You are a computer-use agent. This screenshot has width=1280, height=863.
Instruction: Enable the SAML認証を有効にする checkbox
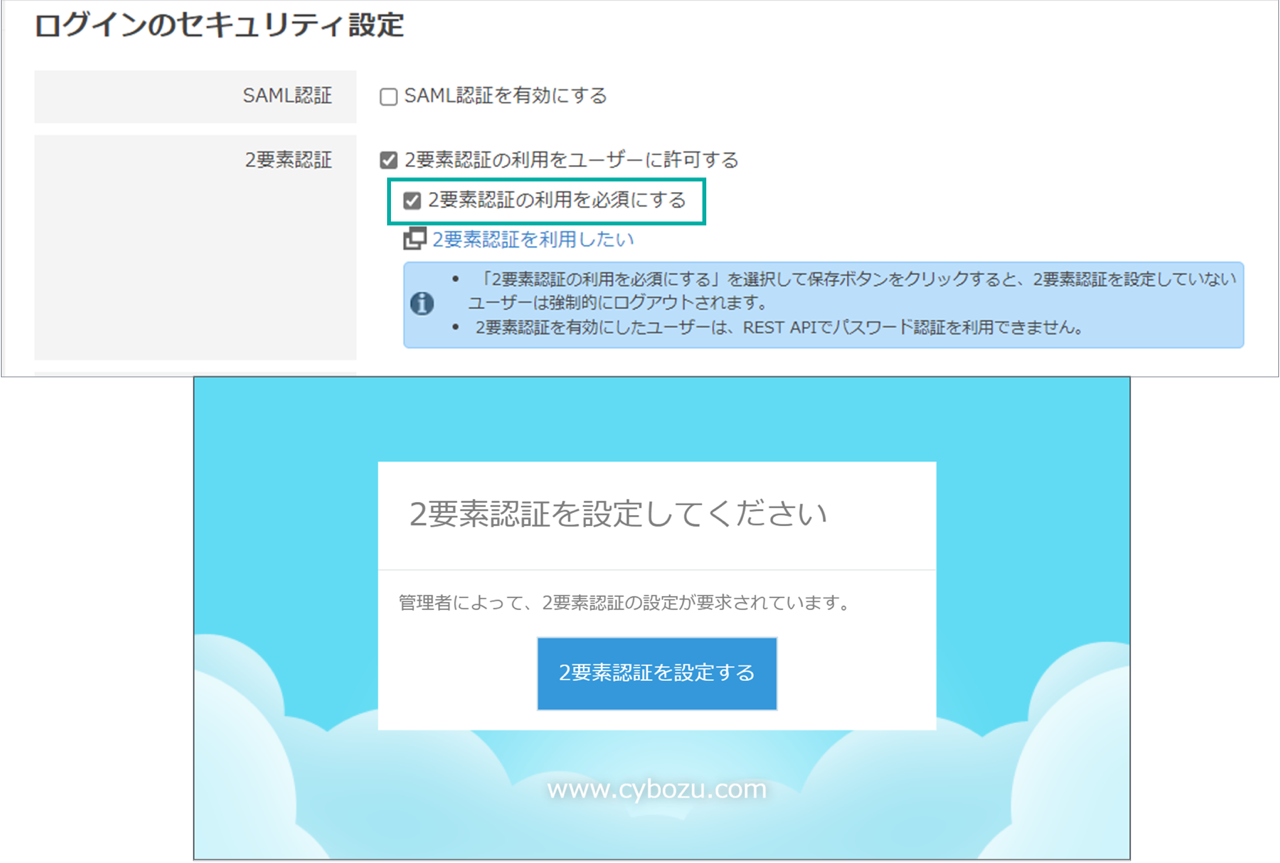(x=389, y=97)
